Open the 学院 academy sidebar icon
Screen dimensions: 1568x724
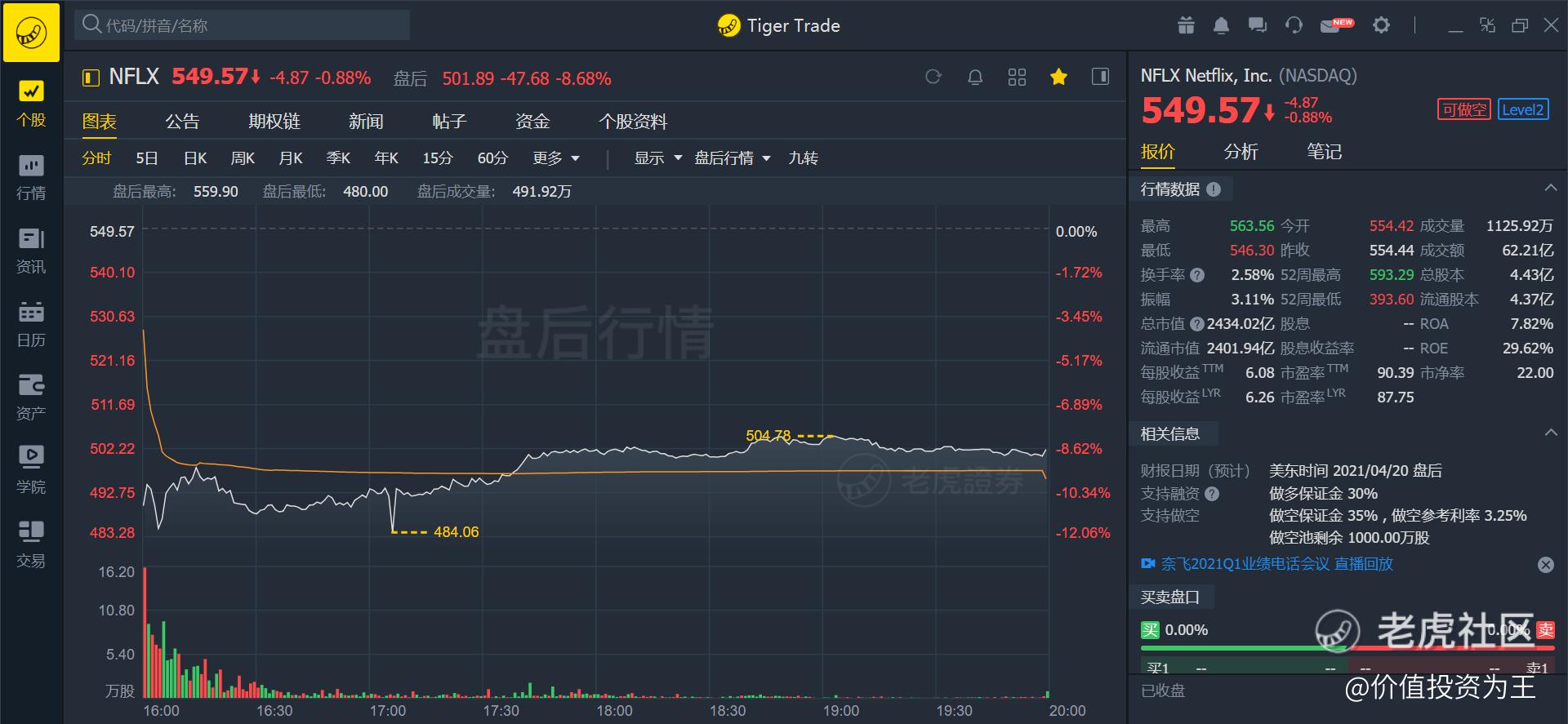pyautogui.click(x=31, y=471)
